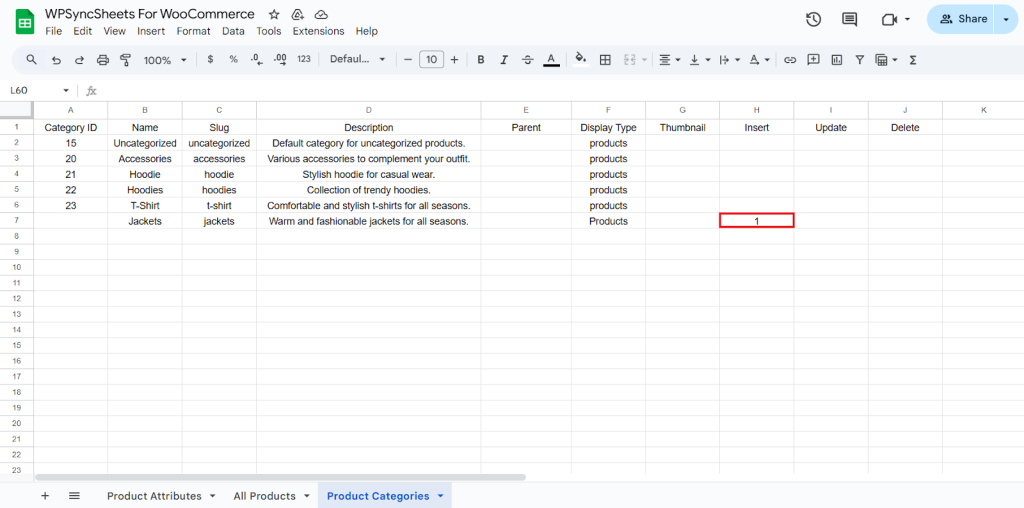Select the cell with Insert value 1
Image resolution: width=1024 pixels, height=508 pixels.
tap(757, 221)
